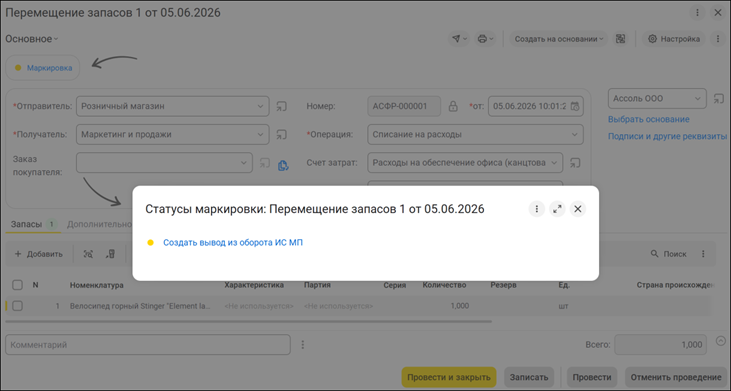Check the row 1 Велосипед горный checkbox
The width and height of the screenshot is (731, 391).
pos(17,306)
